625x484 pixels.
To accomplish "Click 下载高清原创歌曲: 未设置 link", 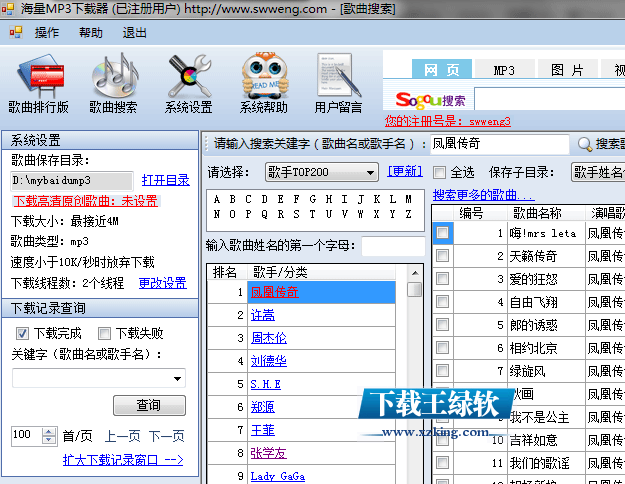I will coord(86,201).
